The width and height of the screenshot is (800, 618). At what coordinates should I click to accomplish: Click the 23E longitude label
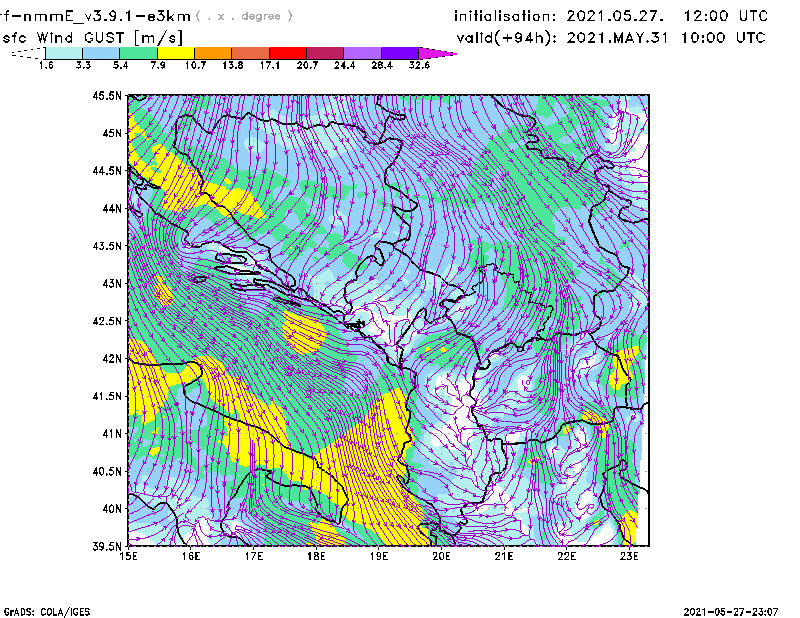click(629, 556)
